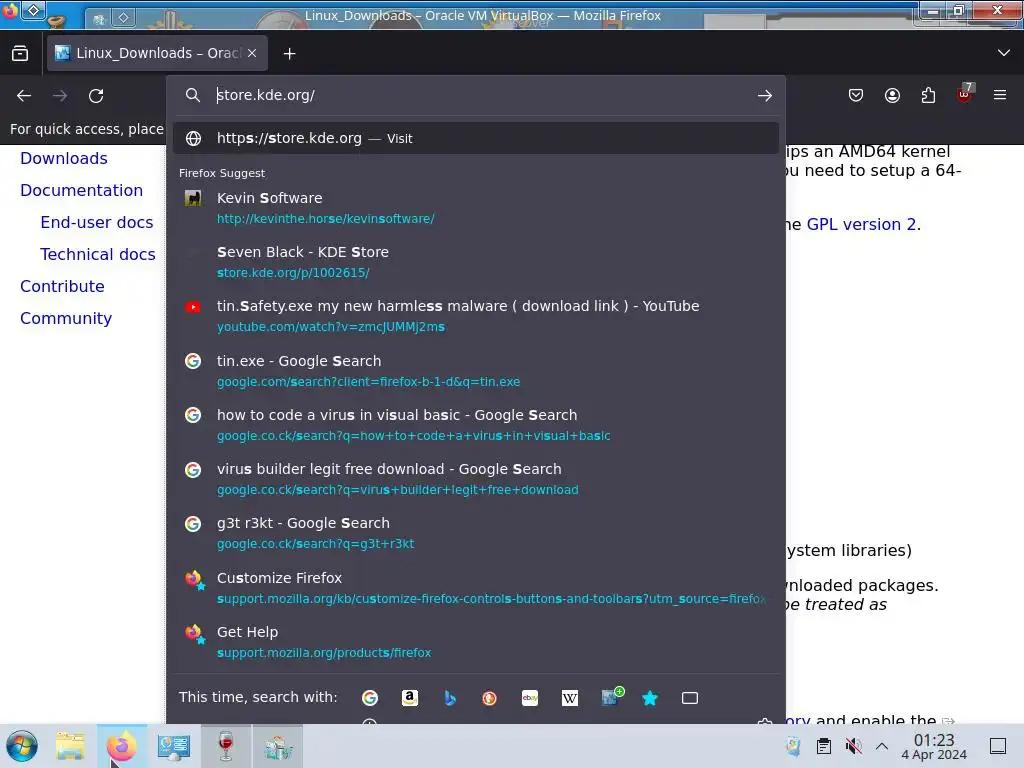This screenshot has height=768, width=1024.
Task: Search this time with Google
Action: tap(370, 698)
